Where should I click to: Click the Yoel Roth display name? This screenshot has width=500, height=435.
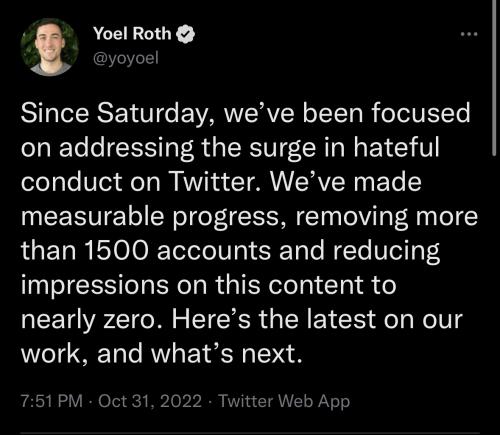[132, 34]
